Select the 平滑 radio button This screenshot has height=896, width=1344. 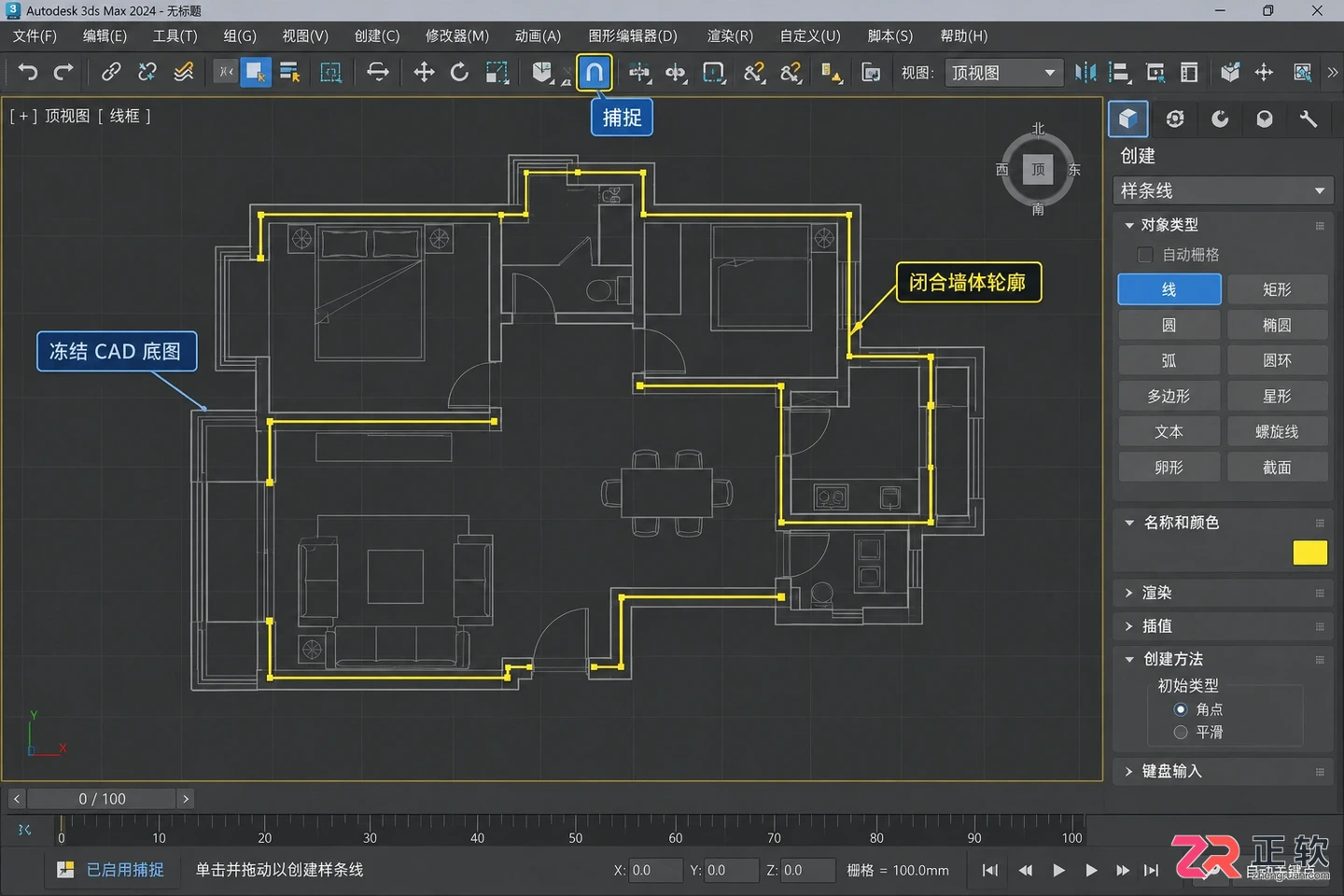[x=1181, y=733]
